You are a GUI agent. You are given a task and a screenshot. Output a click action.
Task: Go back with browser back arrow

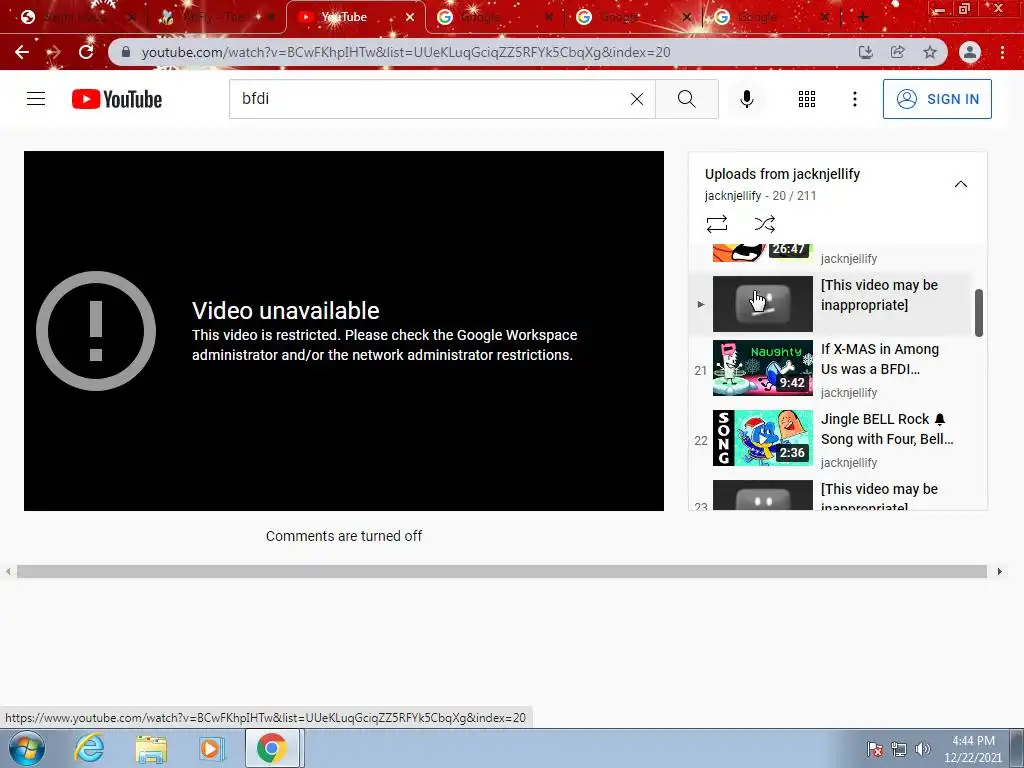[x=22, y=52]
